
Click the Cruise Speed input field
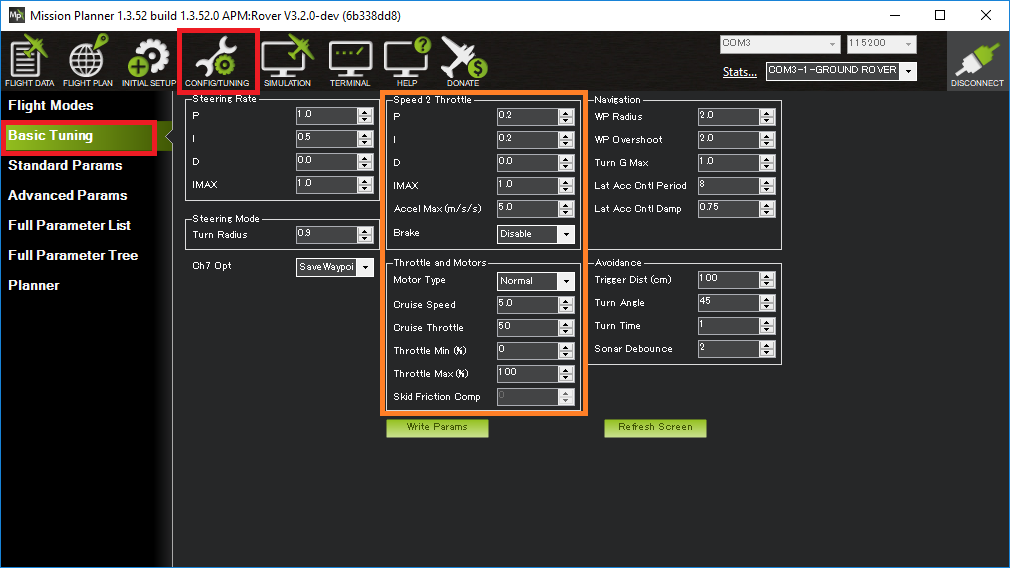(x=527, y=305)
